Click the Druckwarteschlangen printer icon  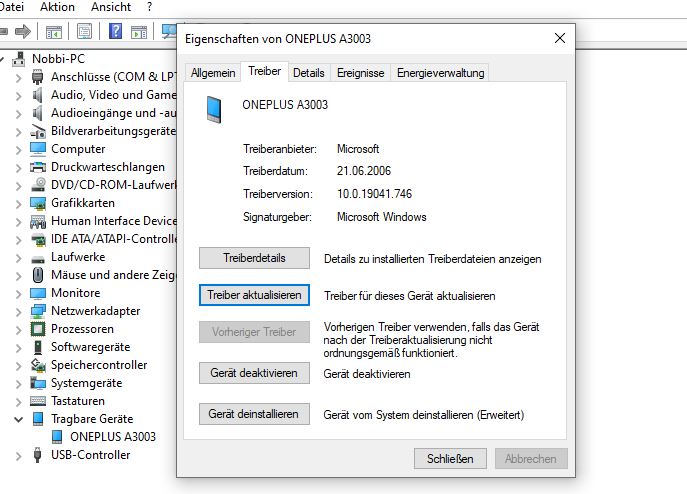[38, 167]
